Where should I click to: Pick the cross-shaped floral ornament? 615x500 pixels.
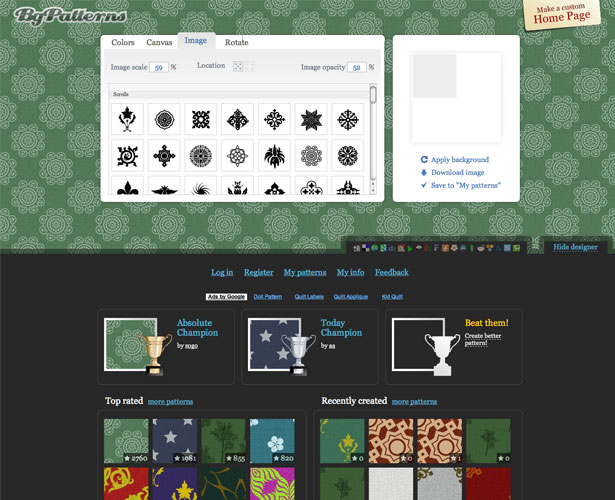(274, 119)
